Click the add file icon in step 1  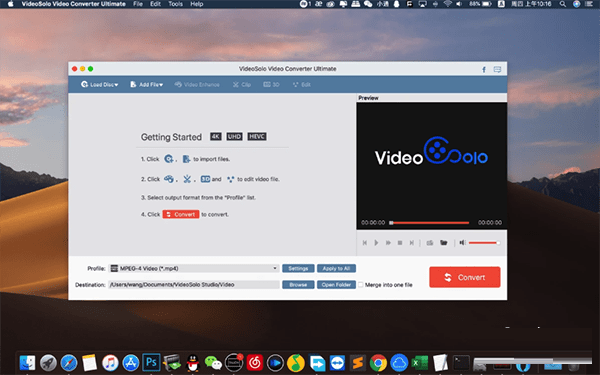point(186,159)
